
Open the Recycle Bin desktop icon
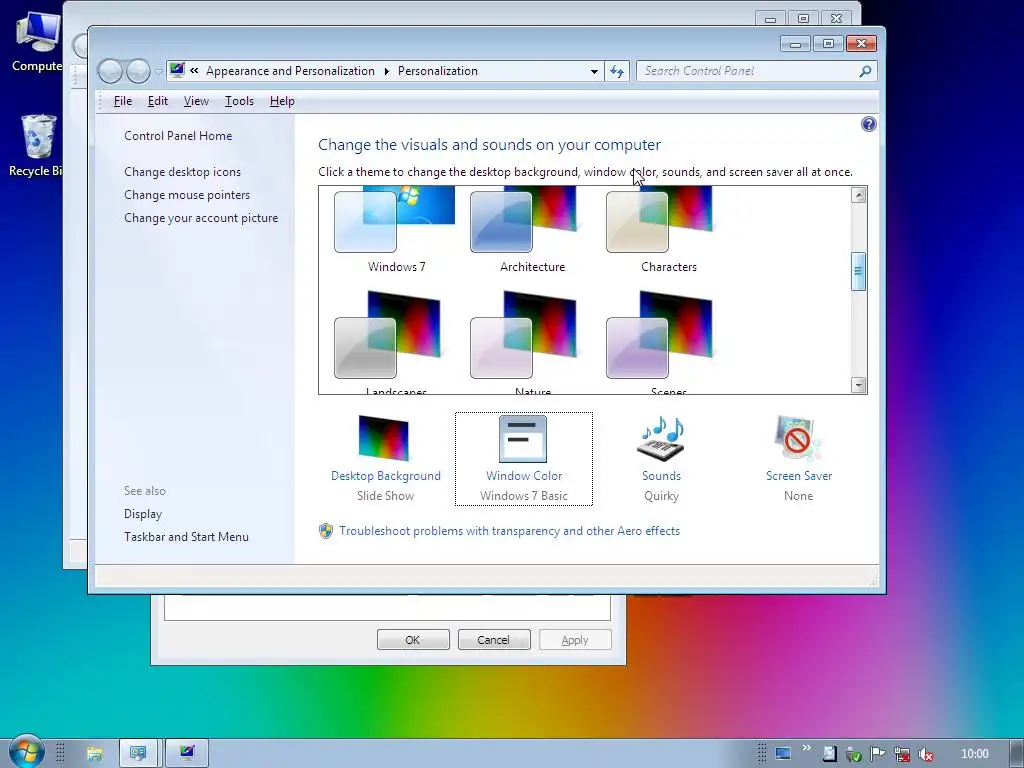coord(37,145)
